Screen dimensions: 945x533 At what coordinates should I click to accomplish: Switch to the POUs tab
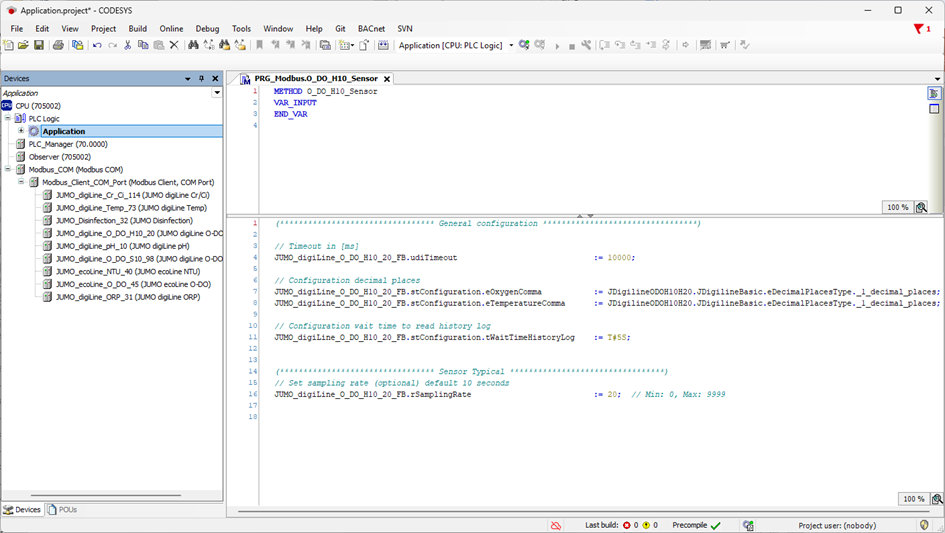[62, 509]
